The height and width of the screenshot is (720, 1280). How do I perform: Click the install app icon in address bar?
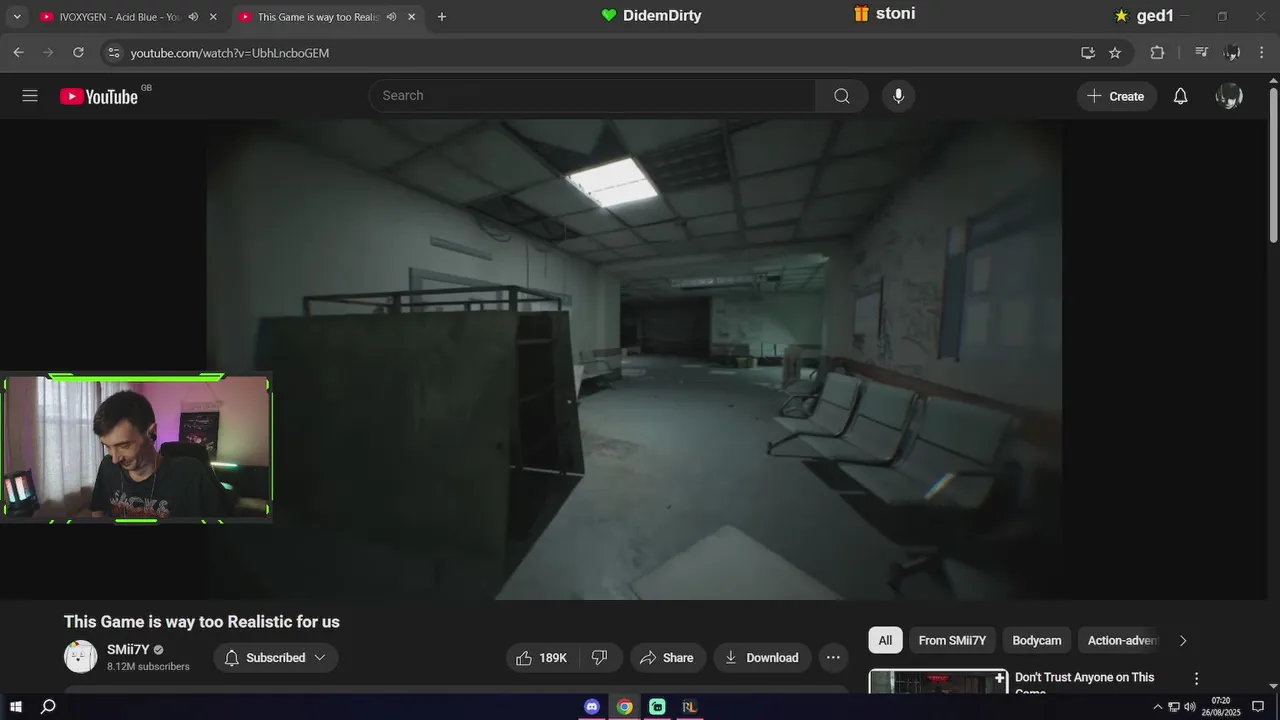(x=1088, y=53)
